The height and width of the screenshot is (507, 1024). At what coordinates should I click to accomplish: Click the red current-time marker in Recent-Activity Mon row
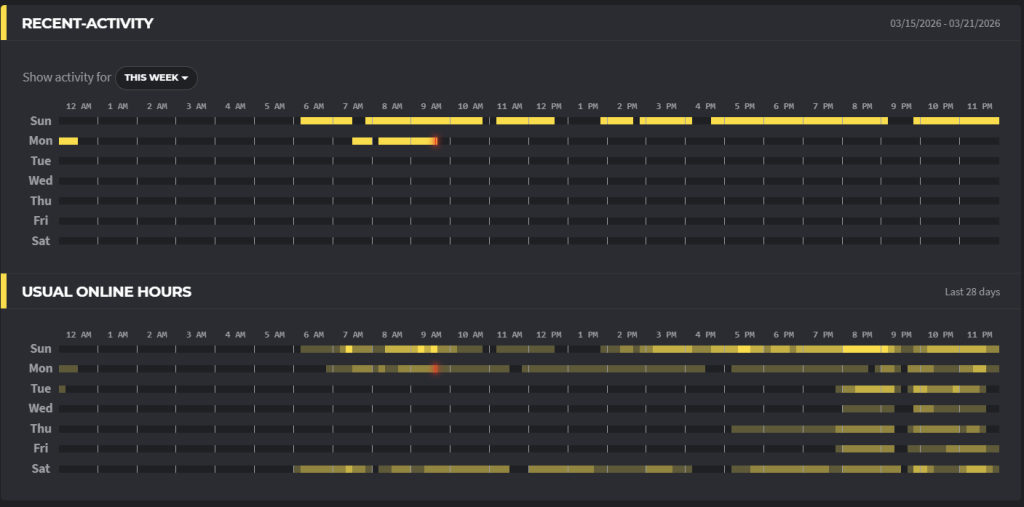click(435, 141)
